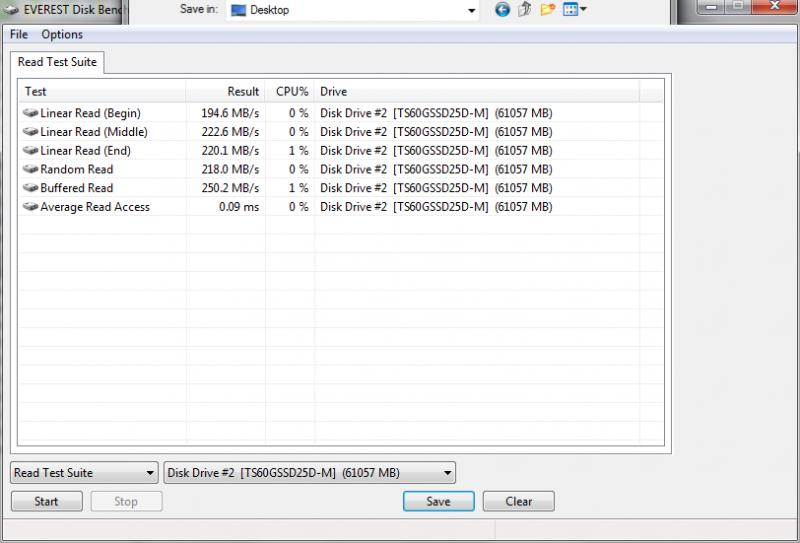Screen dimensions: 800x543
Task: Click the CPU% value in Buffered Read row
Action: tap(298, 188)
